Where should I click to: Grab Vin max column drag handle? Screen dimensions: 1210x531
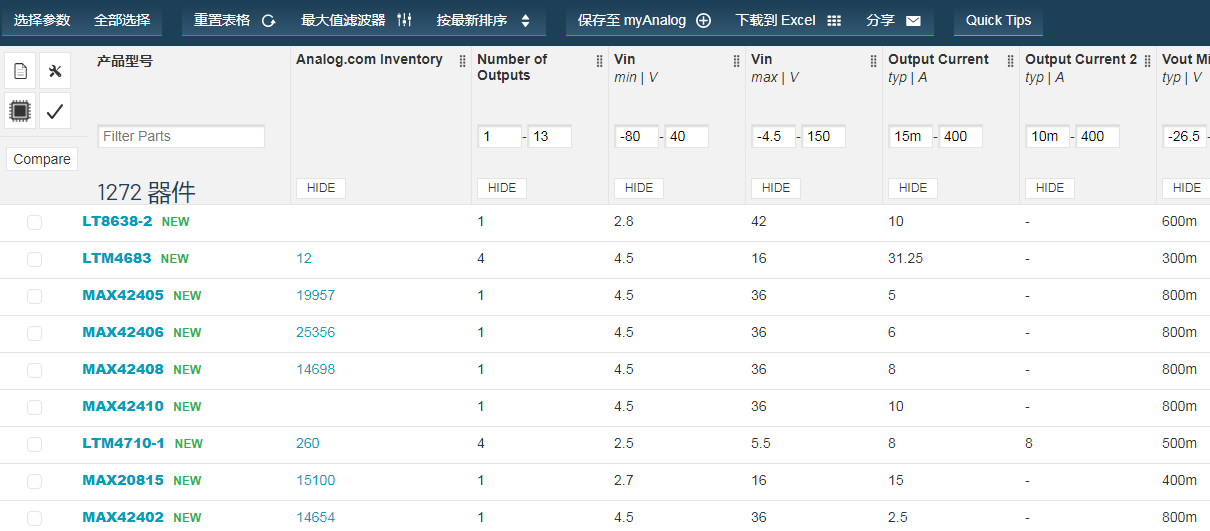click(x=873, y=60)
